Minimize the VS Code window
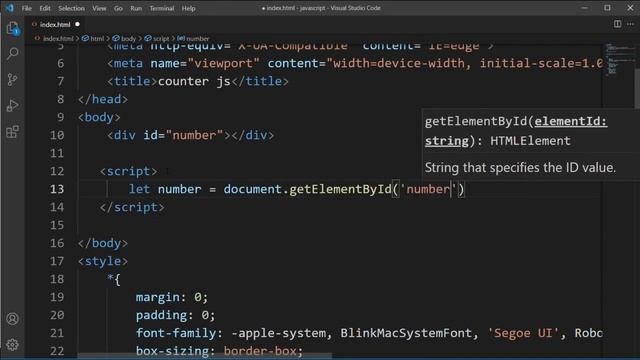This screenshot has width=640, height=360. [x=584, y=8]
